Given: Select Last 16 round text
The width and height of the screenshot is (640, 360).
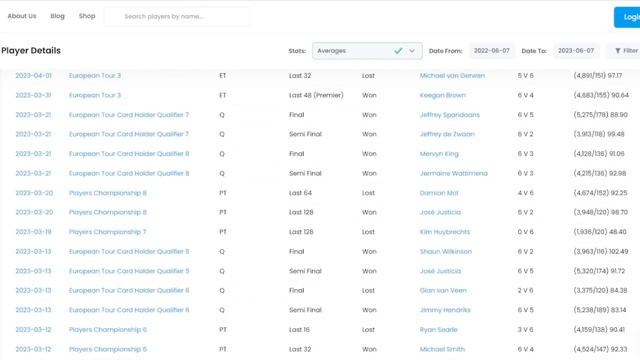Looking at the screenshot, I should tap(299, 329).
